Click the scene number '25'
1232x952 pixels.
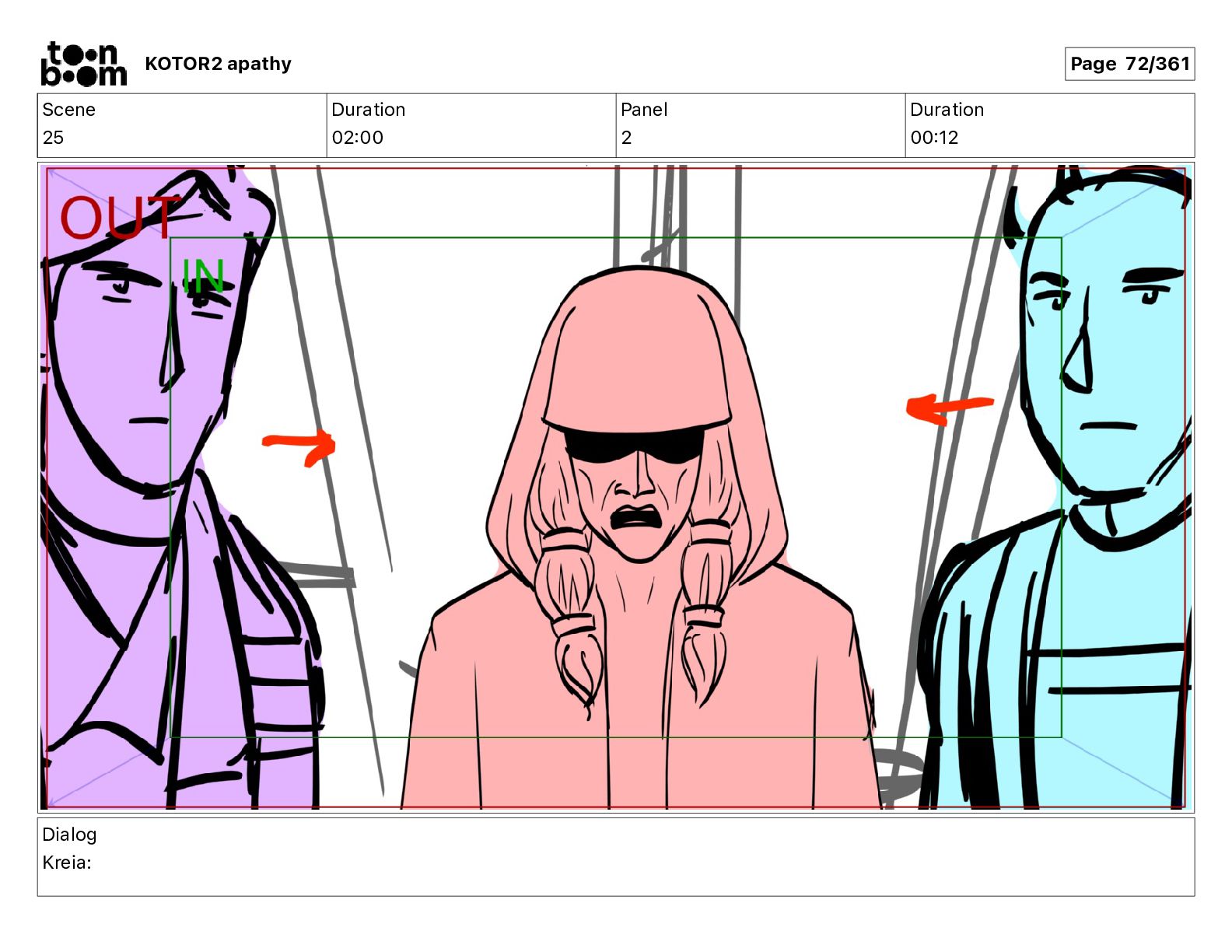53,138
